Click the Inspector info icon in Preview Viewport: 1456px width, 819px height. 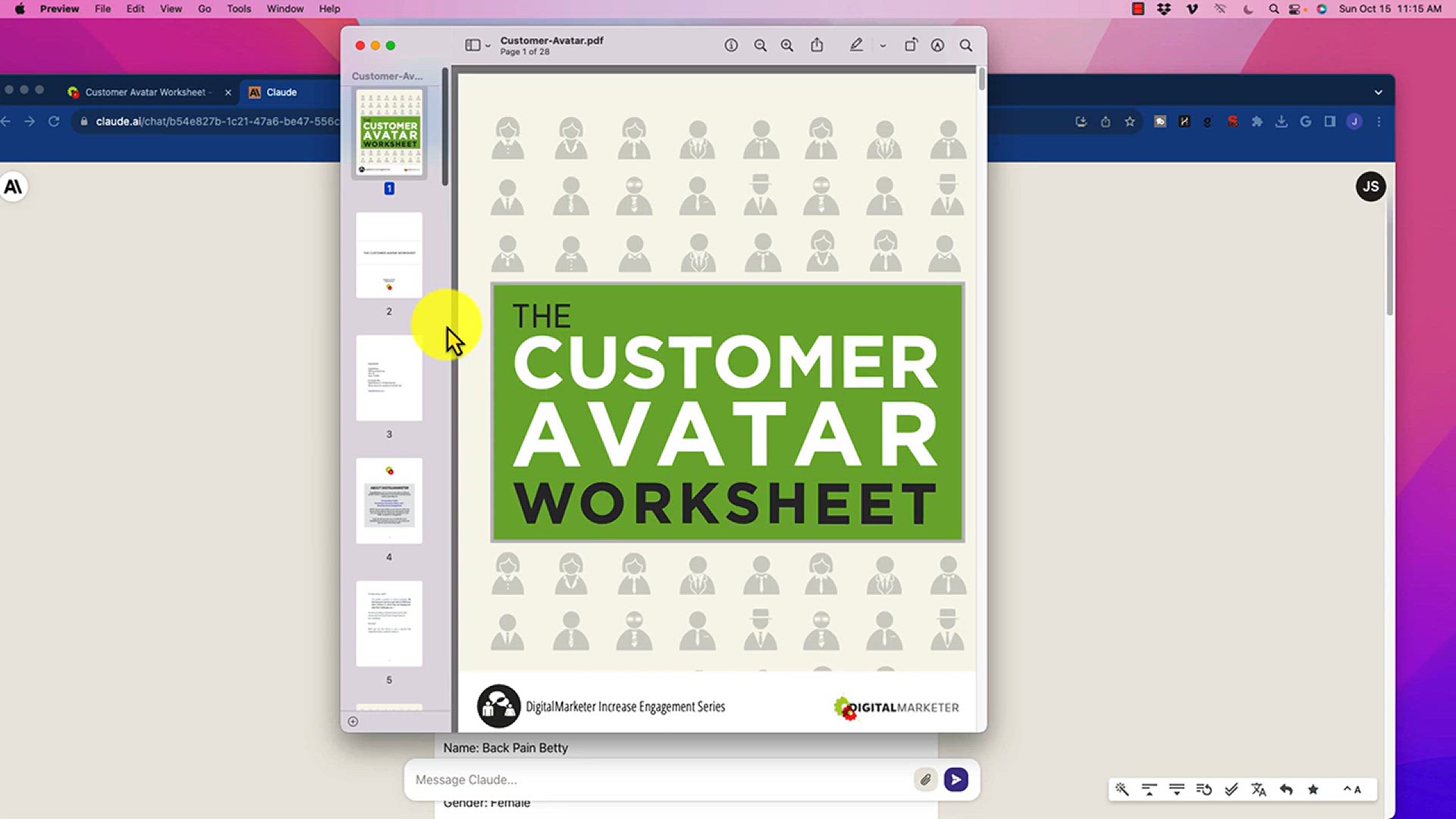731,45
